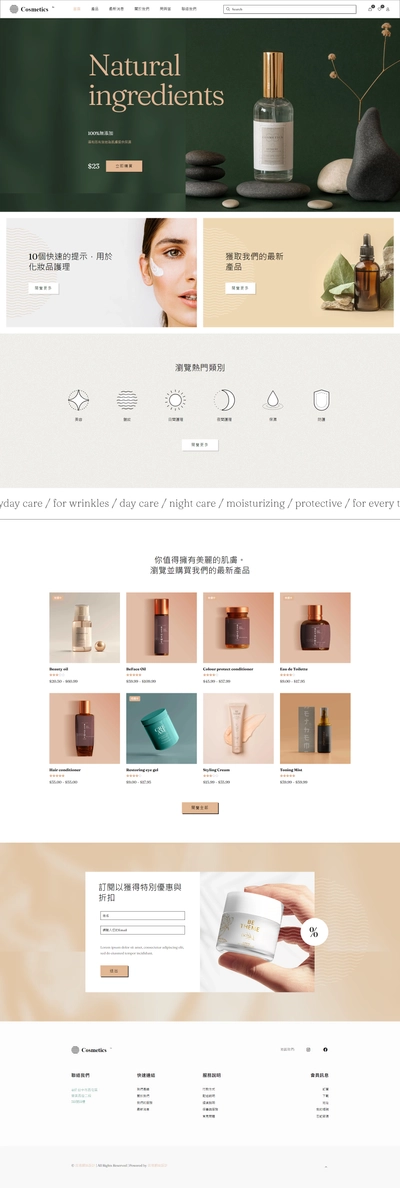Viewport: 400px width, 1188px height.
Task: Select the water drop moisturizing icon
Action: click(x=273, y=400)
